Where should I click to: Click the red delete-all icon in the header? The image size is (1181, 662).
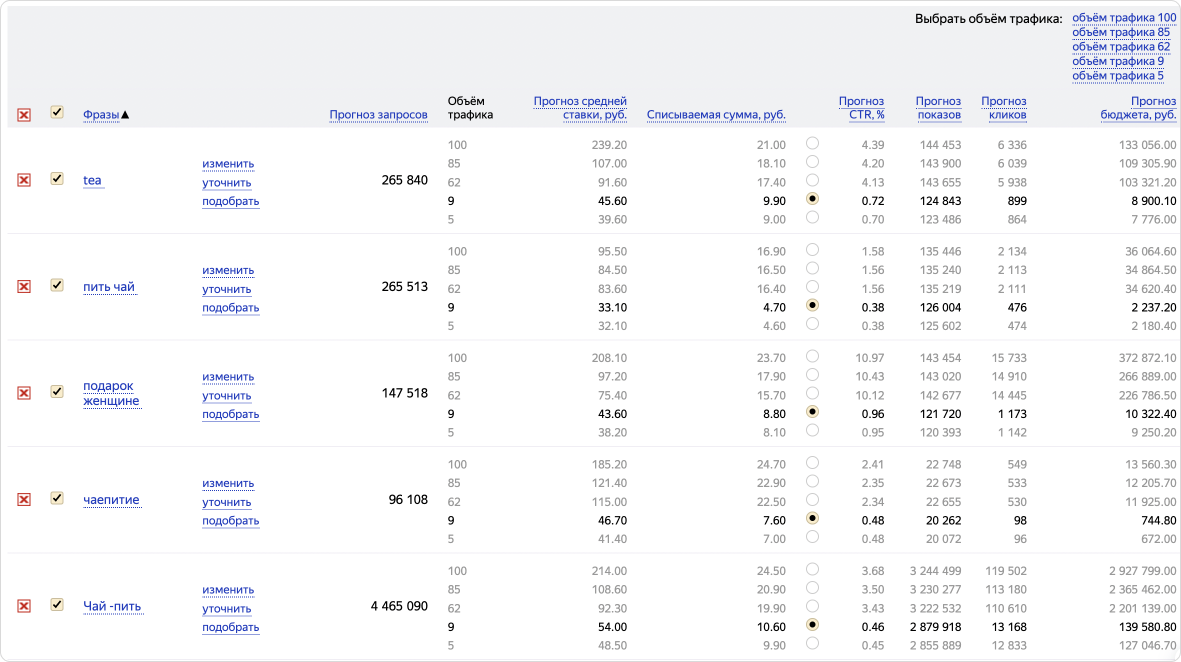pos(24,115)
